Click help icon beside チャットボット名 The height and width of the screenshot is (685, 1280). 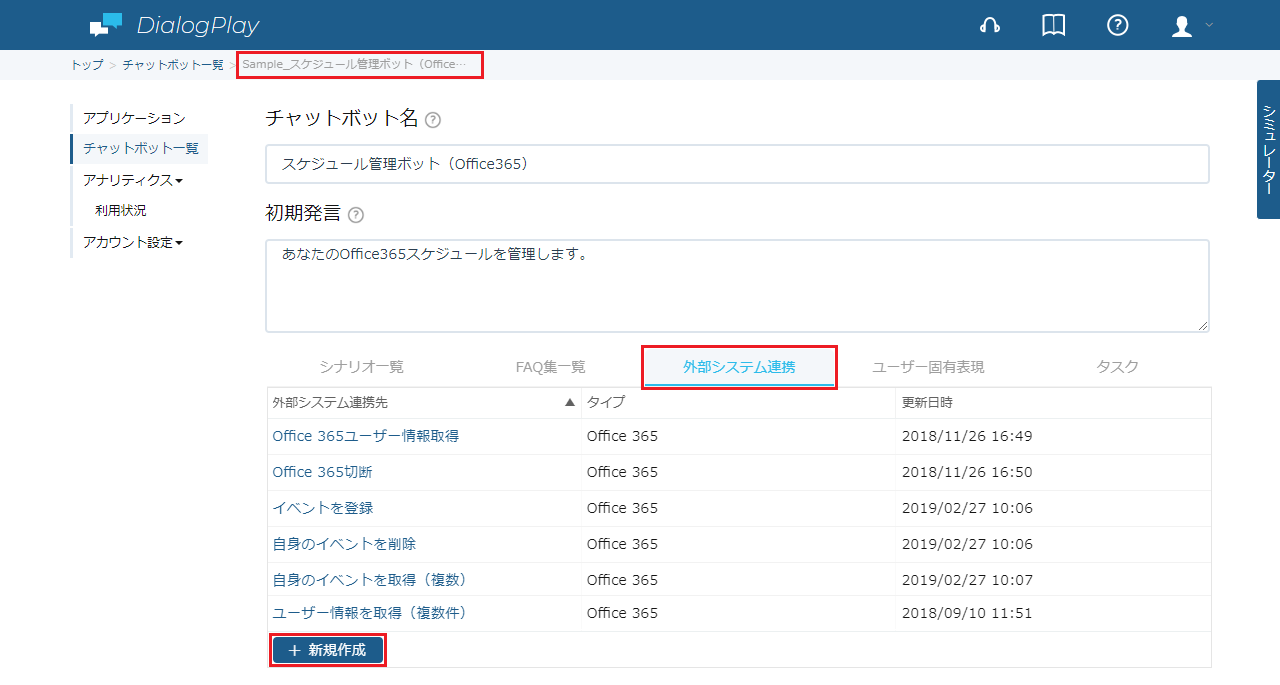(x=433, y=120)
